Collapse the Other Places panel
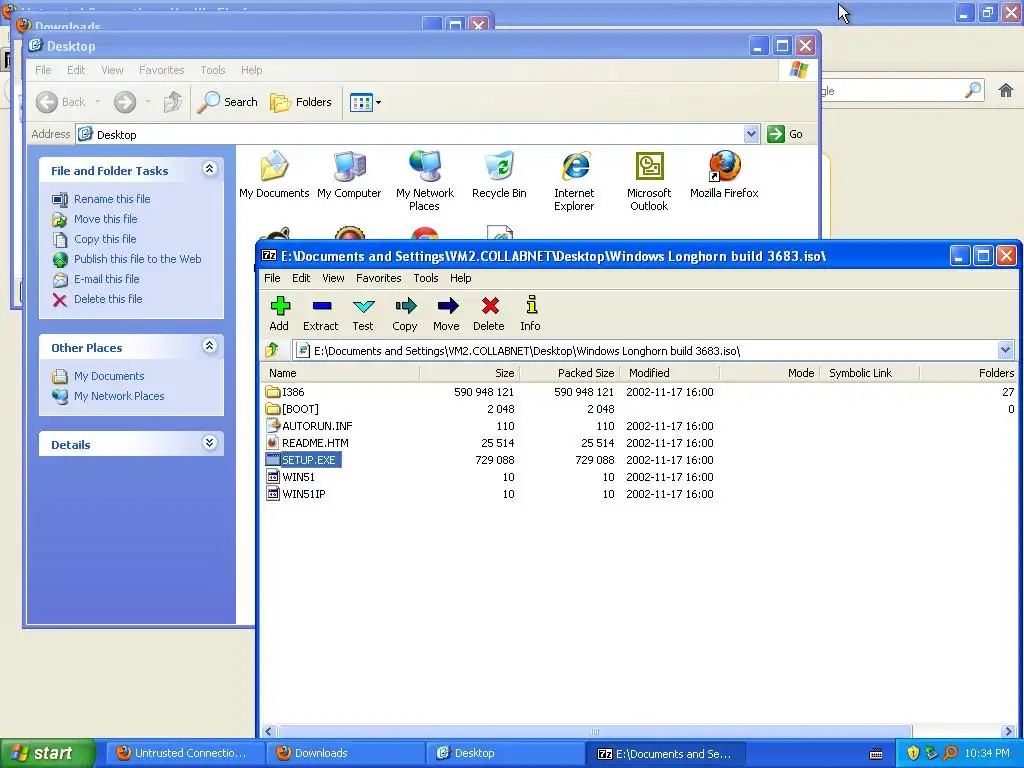The height and width of the screenshot is (768, 1024). click(x=209, y=346)
